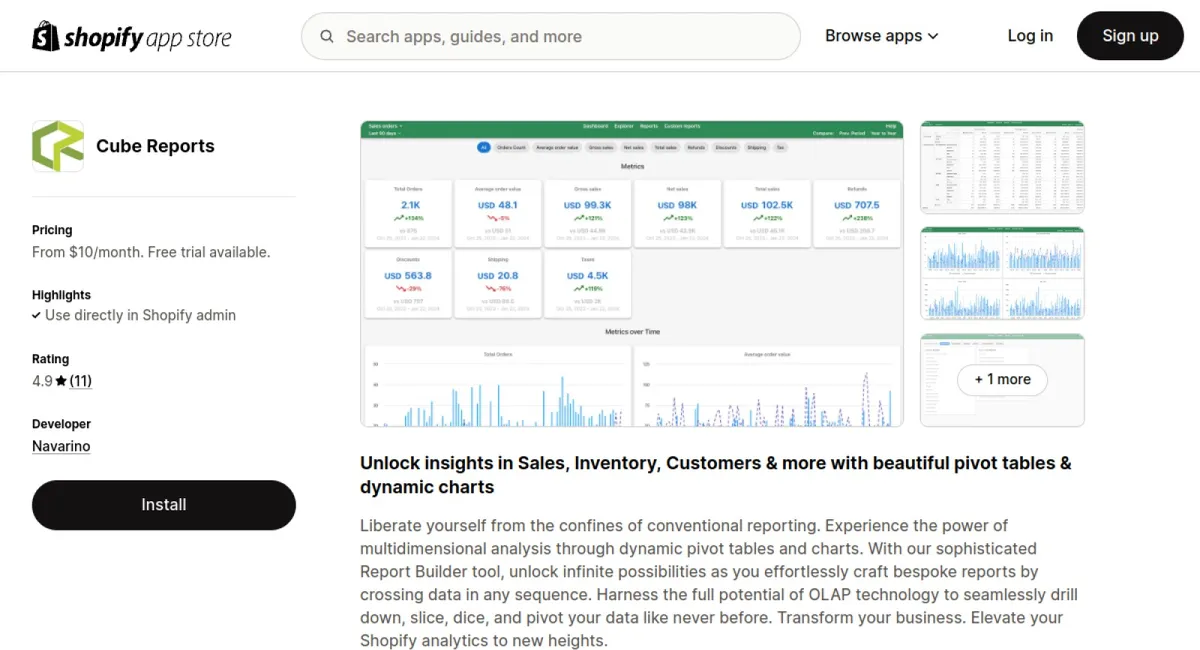Click the Rating heading
The image size is (1200, 650).
click(x=51, y=359)
